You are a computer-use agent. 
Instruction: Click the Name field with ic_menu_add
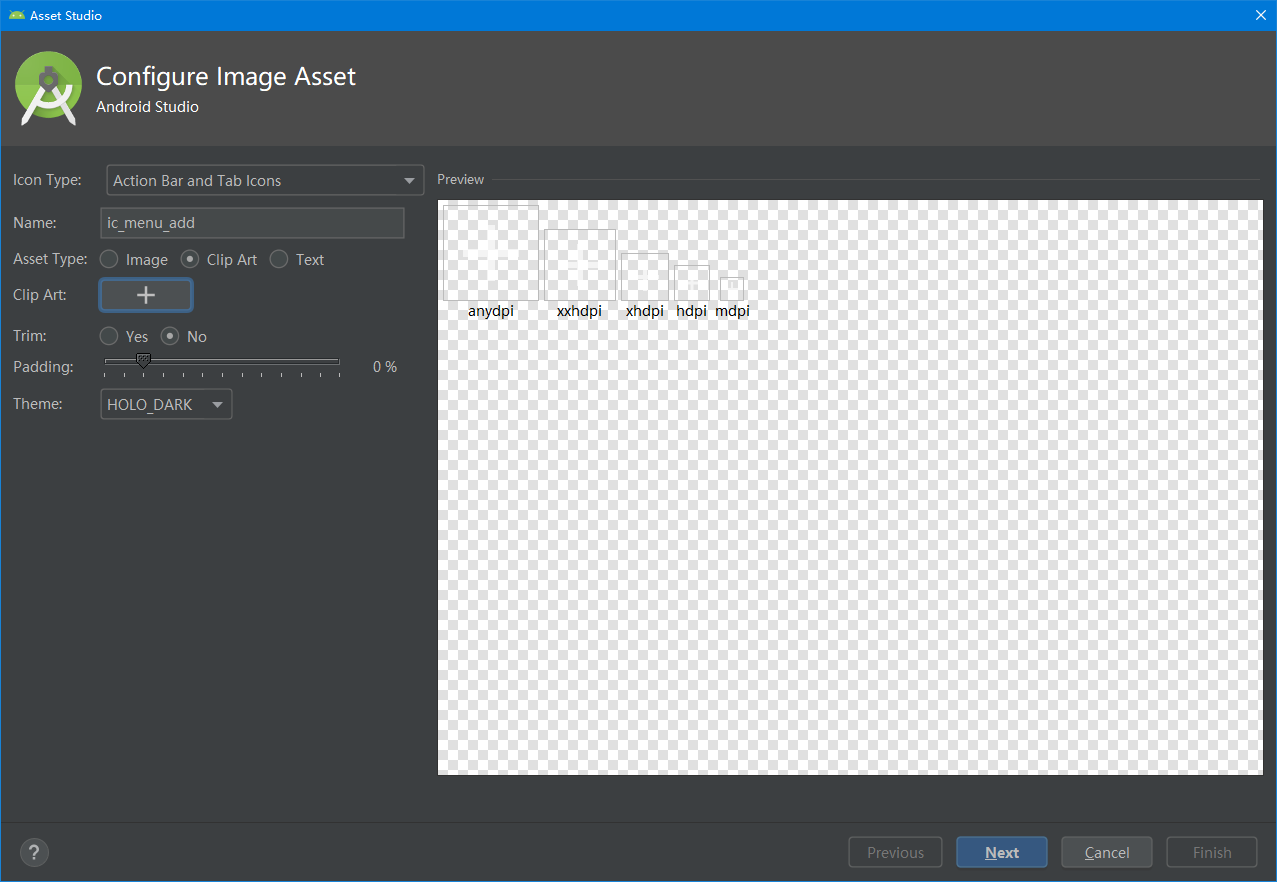[253, 223]
